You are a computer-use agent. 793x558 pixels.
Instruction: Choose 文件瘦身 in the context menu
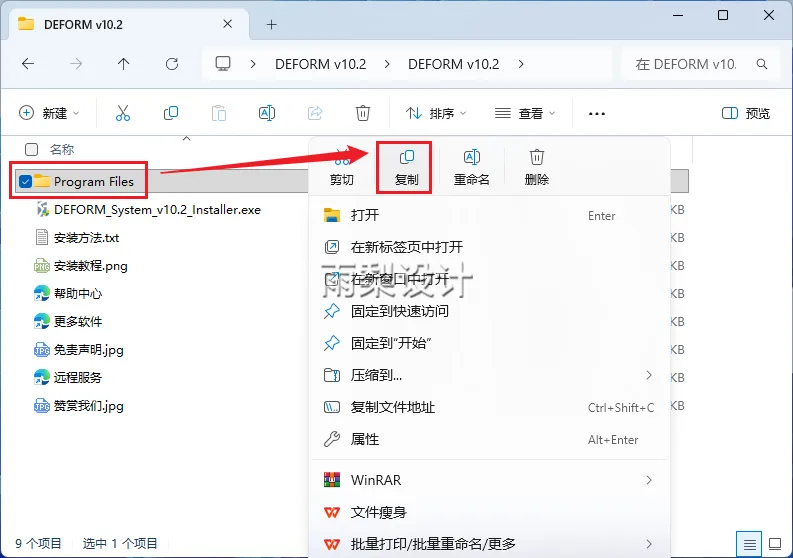(490, 512)
